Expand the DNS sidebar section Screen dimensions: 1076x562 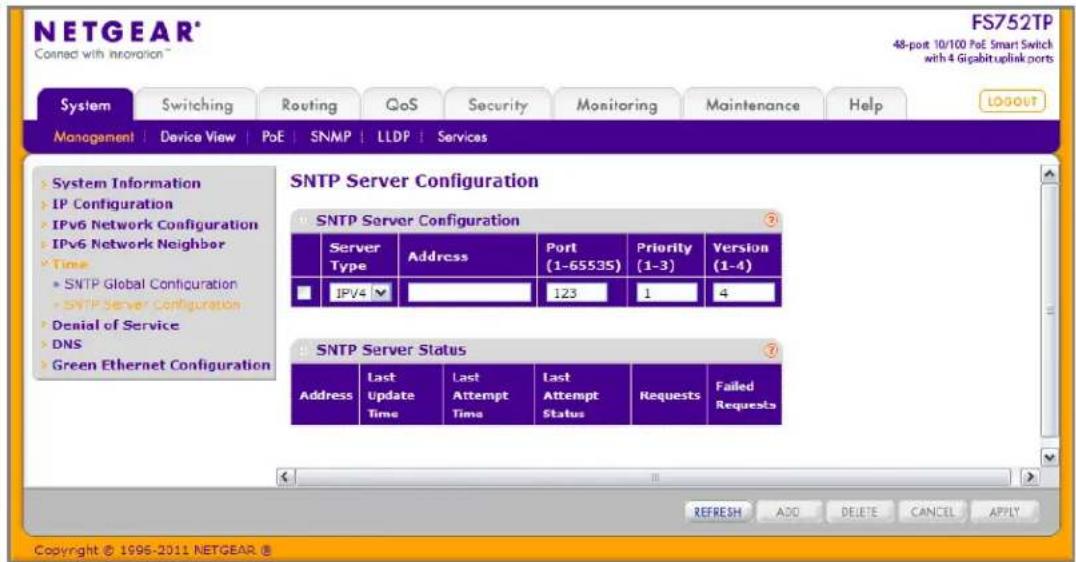pyautogui.click(x=67, y=344)
